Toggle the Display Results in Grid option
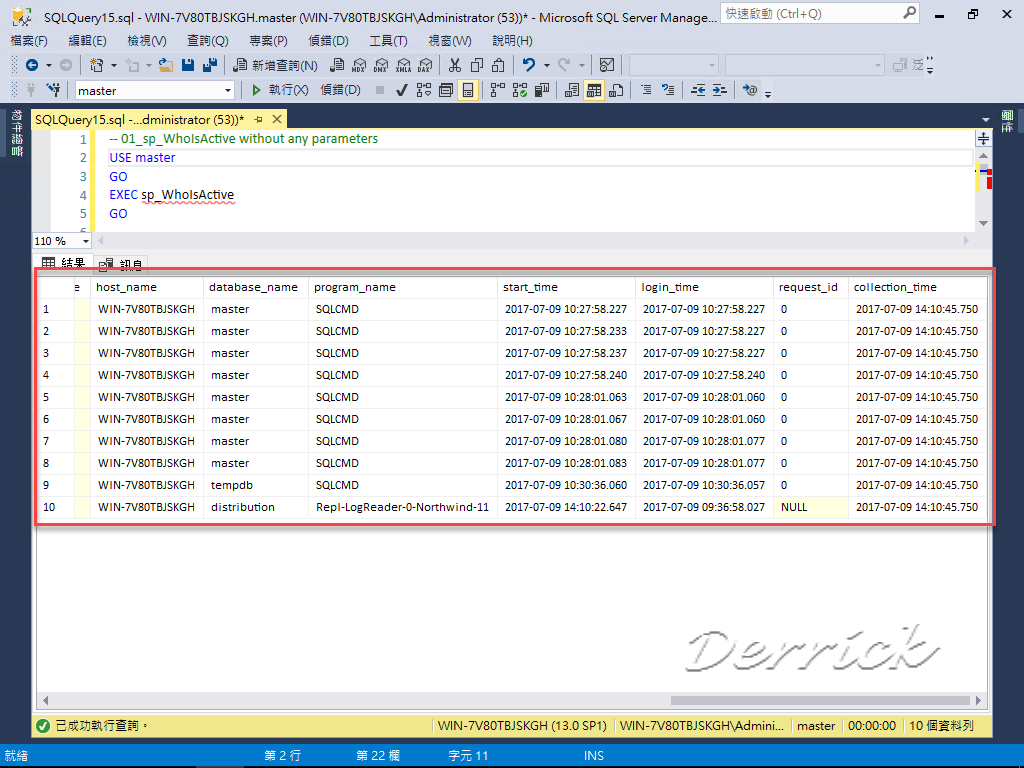Image resolution: width=1024 pixels, height=768 pixels. (594, 90)
